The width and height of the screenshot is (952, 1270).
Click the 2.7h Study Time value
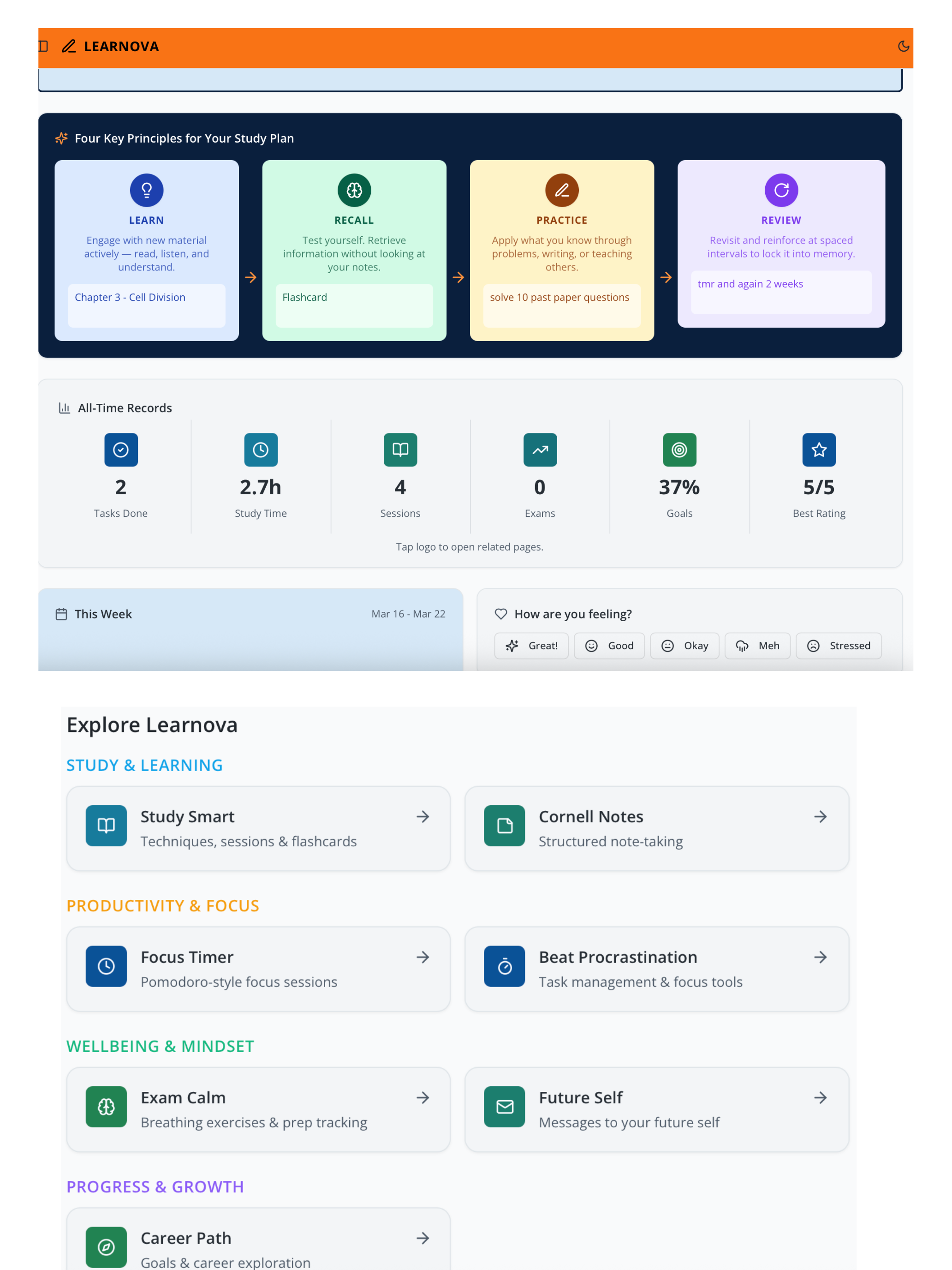(x=261, y=487)
